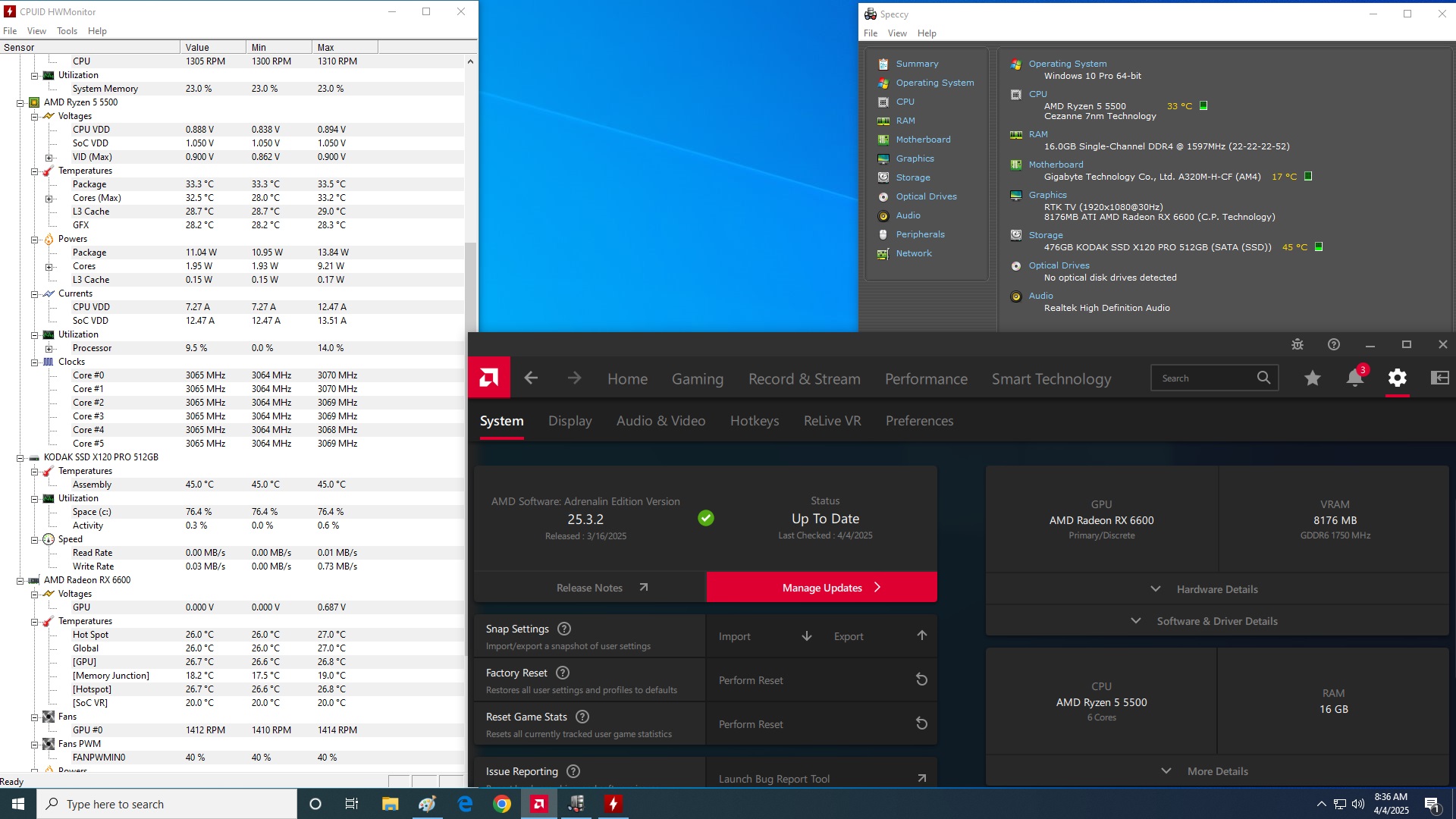Viewport: 1456px width, 819px height.
Task: Open the Performance tab in Adrenalin
Action: click(x=926, y=379)
